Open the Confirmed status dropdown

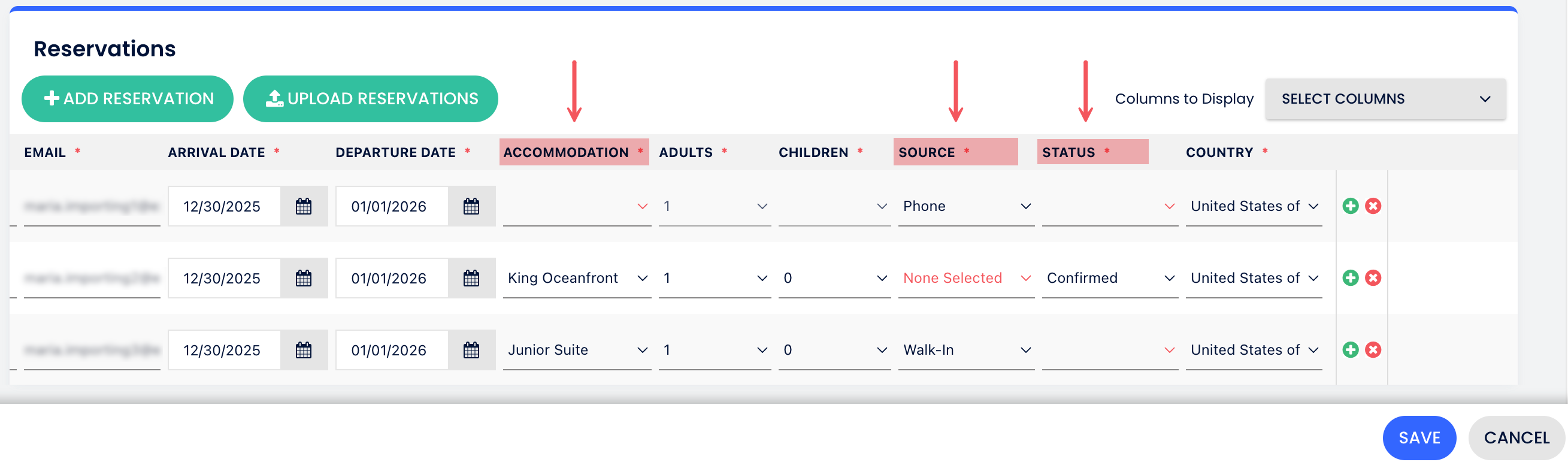pyautogui.click(x=1110, y=279)
